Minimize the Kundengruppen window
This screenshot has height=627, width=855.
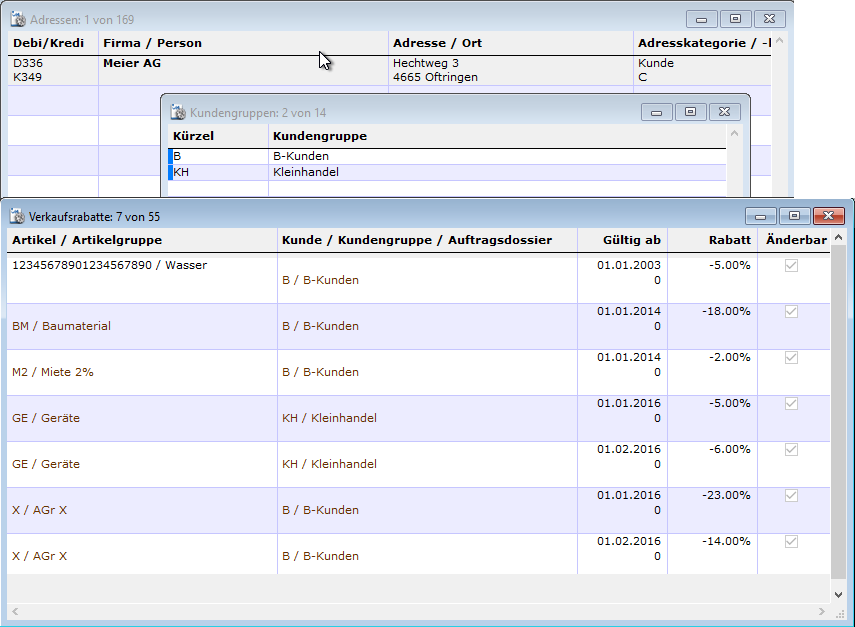click(x=656, y=112)
